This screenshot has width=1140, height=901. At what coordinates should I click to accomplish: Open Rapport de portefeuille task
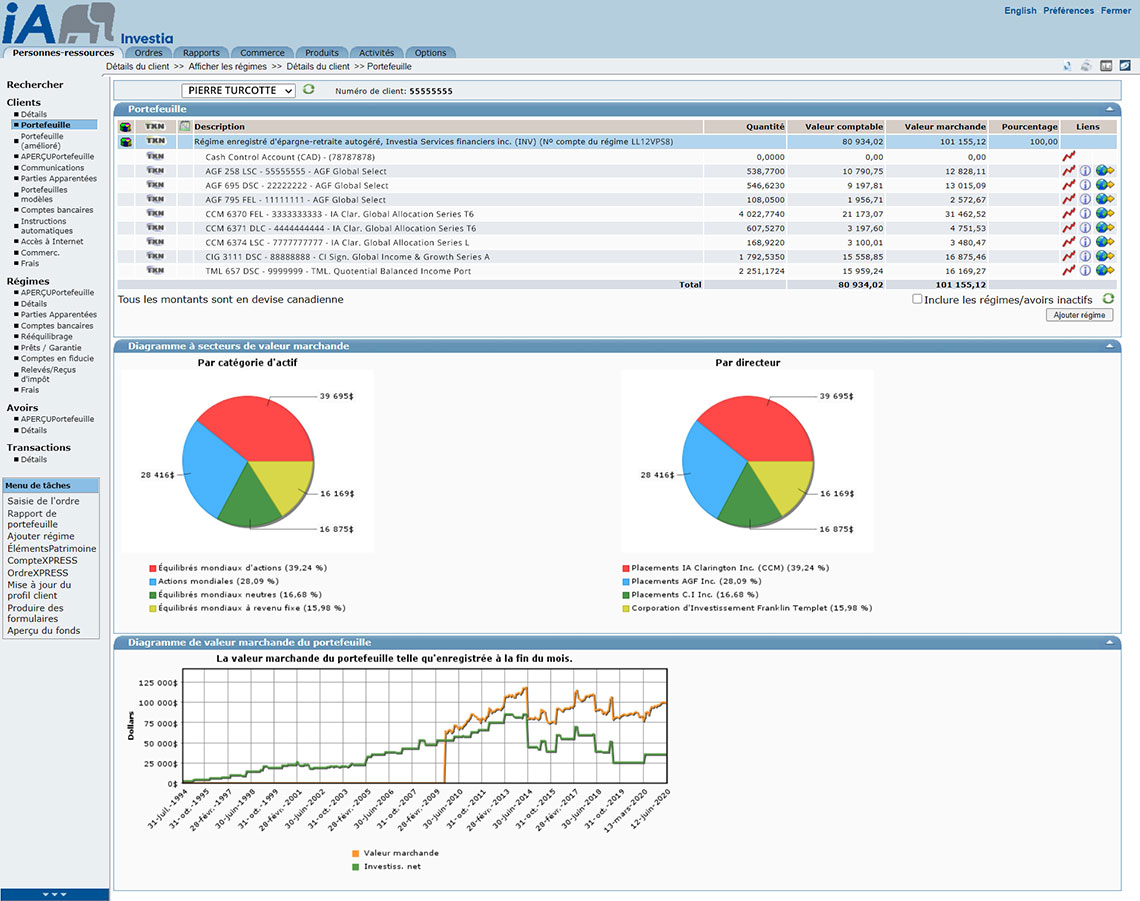33,518
